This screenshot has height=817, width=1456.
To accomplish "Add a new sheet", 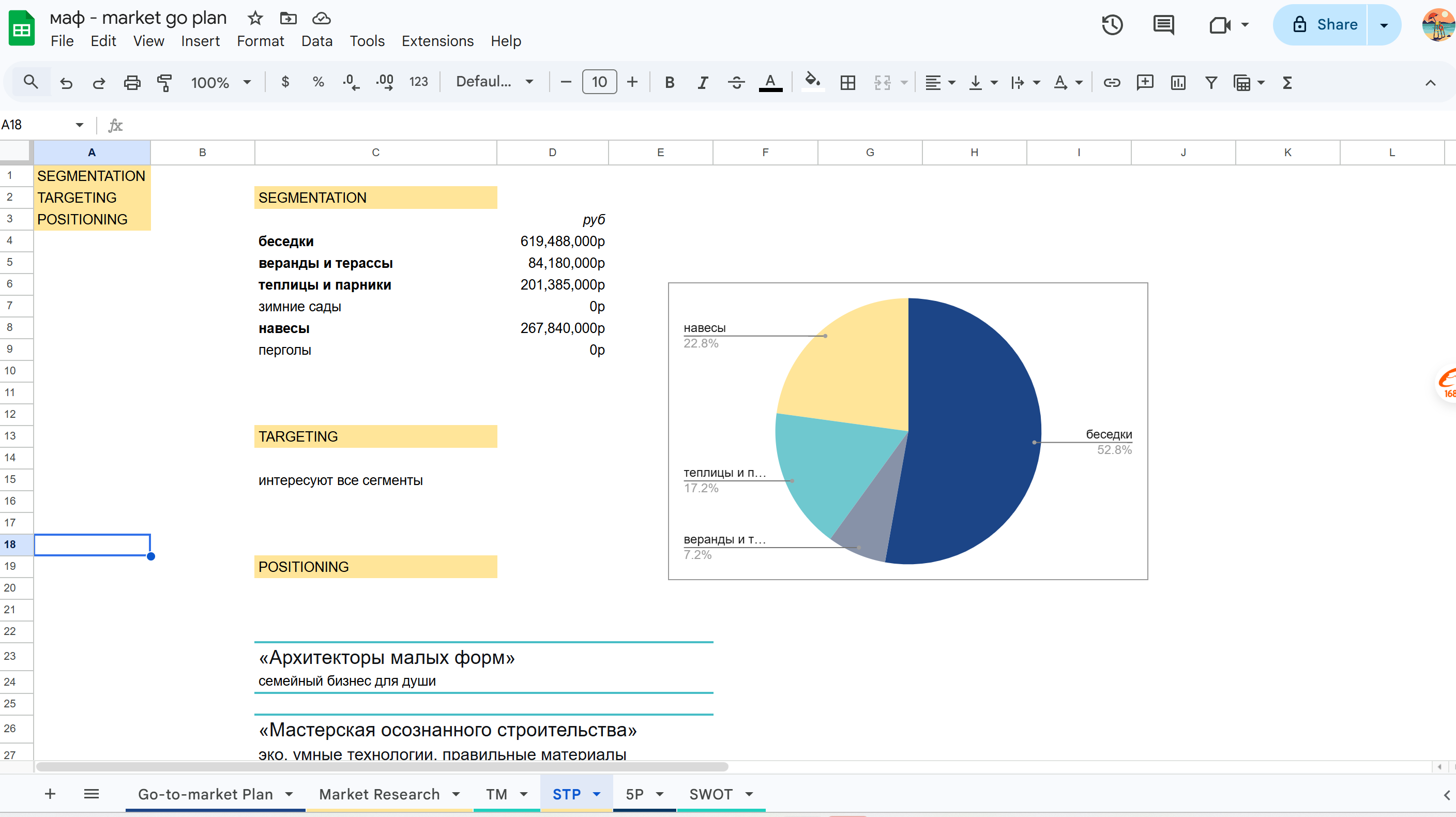I will (x=50, y=794).
